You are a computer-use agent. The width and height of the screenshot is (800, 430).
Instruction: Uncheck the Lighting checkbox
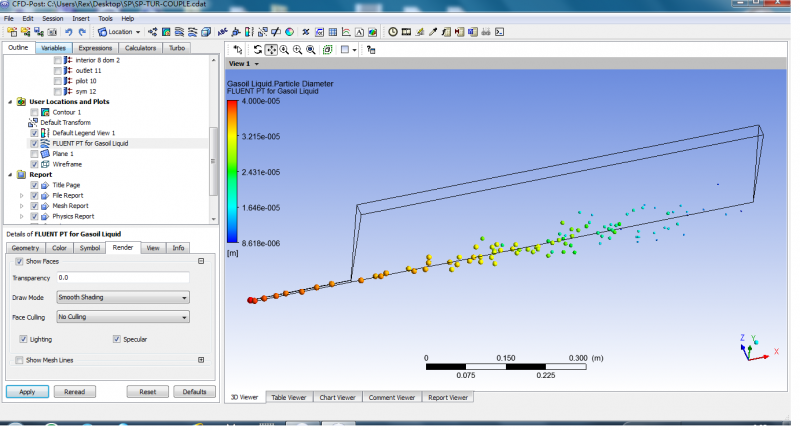pyautogui.click(x=21, y=340)
